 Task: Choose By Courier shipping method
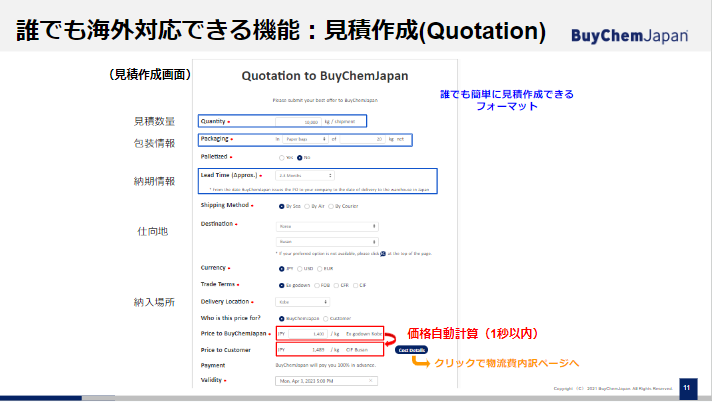coord(331,206)
